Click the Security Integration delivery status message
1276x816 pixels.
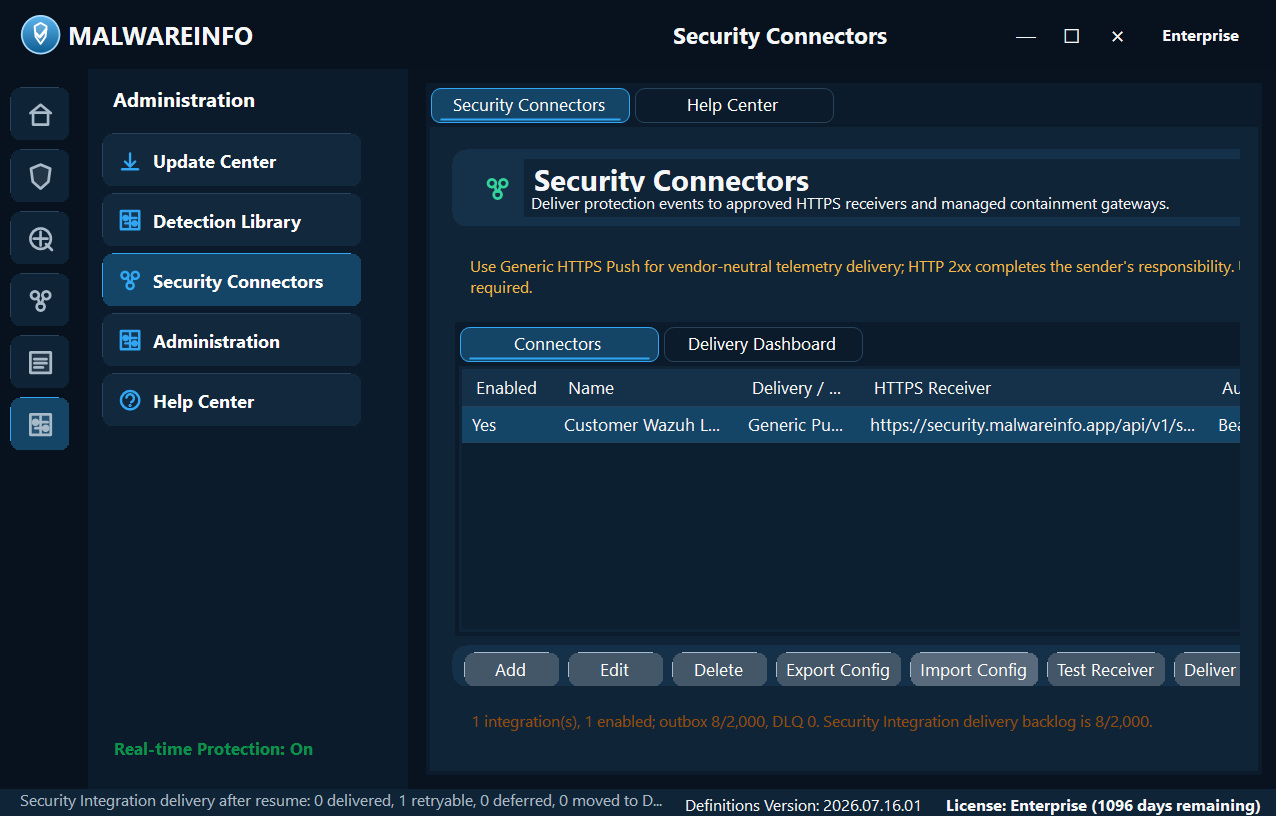341,801
